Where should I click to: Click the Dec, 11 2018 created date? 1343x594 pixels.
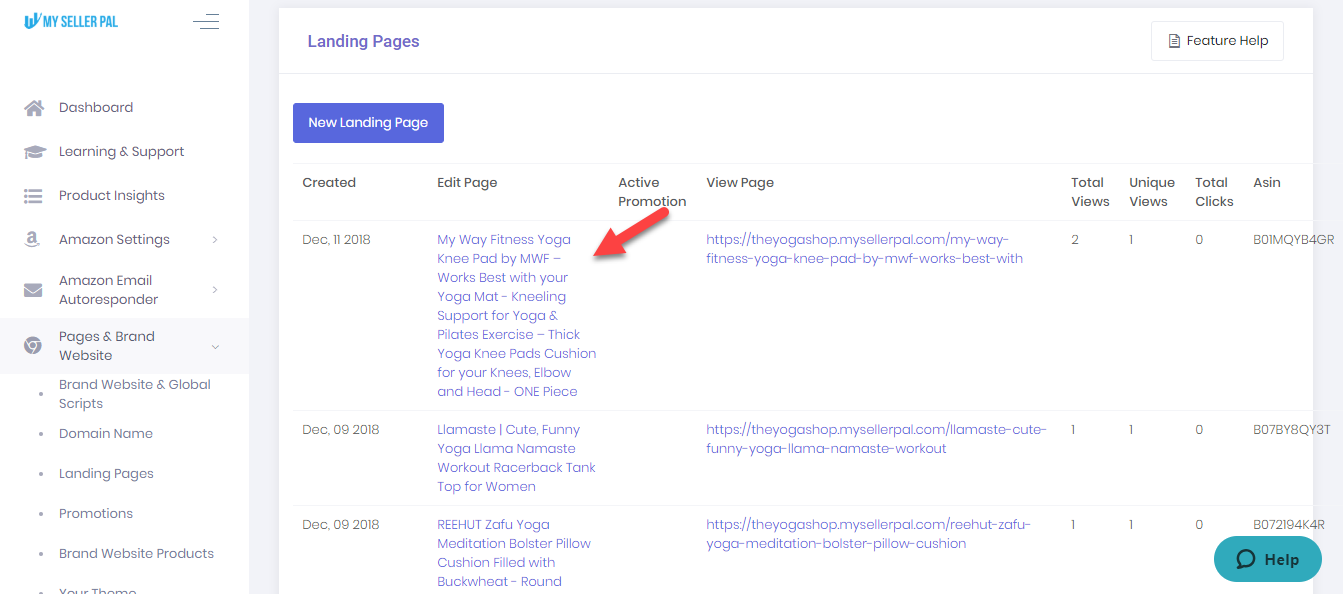click(337, 240)
